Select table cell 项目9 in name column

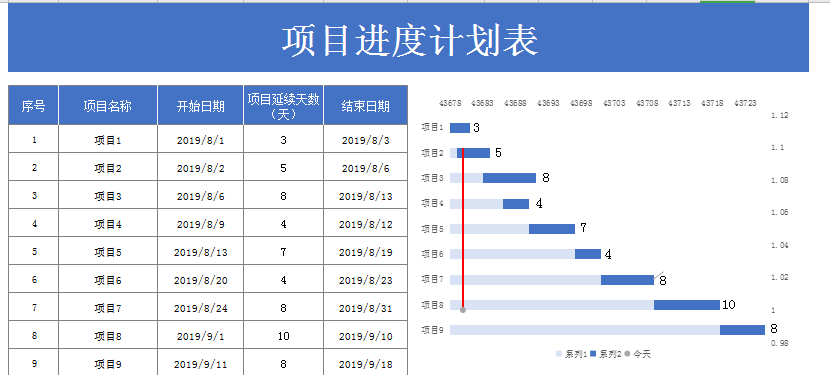tap(108, 363)
